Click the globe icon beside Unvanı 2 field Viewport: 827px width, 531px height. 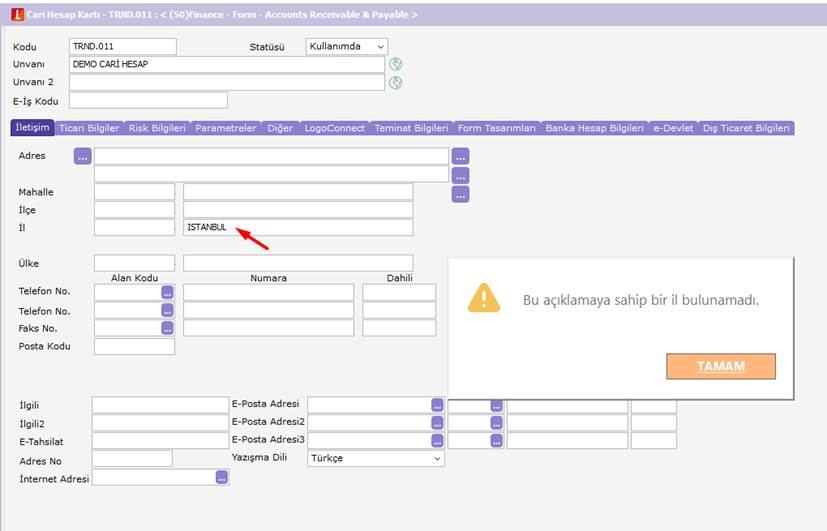396,83
